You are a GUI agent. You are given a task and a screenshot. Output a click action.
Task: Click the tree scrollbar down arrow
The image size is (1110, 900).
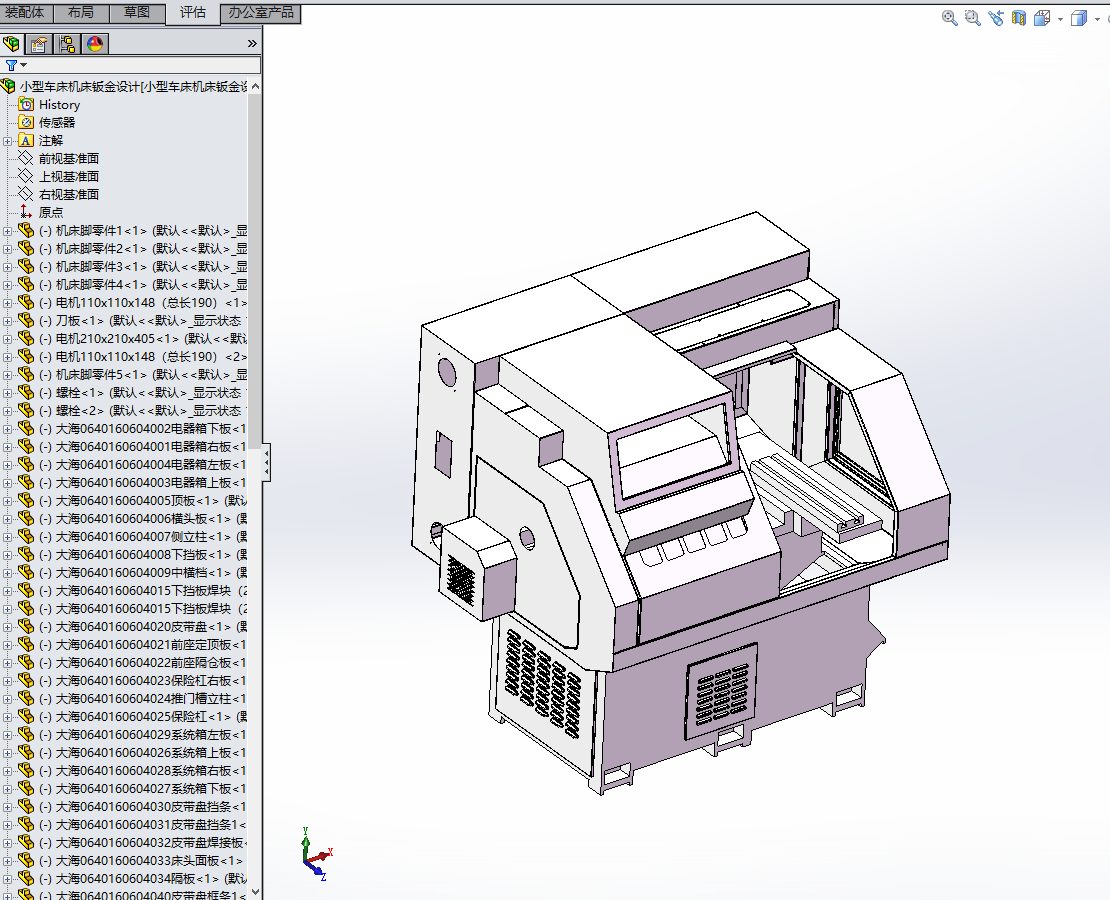click(255, 892)
